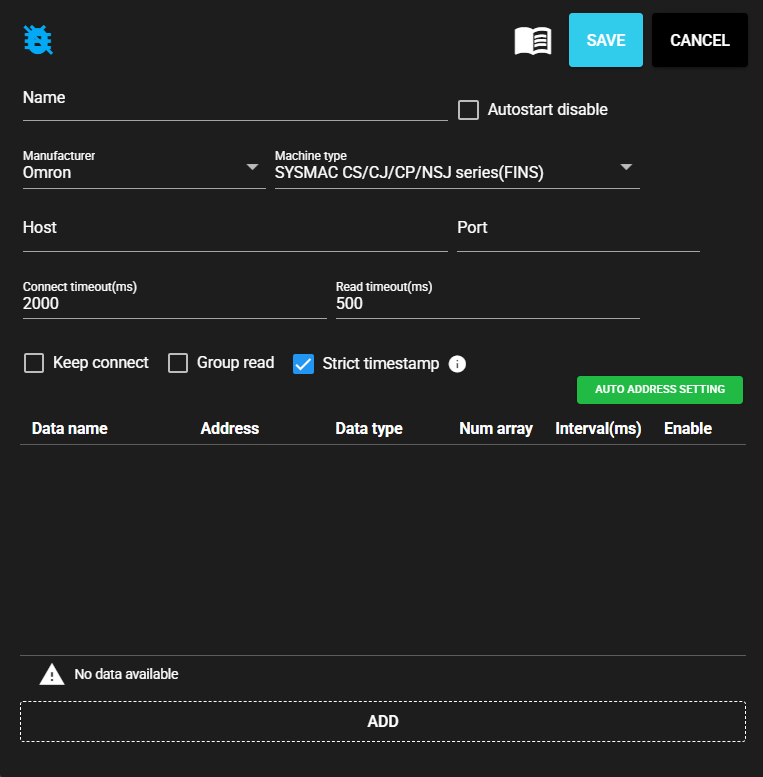Click the No data warning triangle icon
This screenshot has height=777, width=763.
51,674
